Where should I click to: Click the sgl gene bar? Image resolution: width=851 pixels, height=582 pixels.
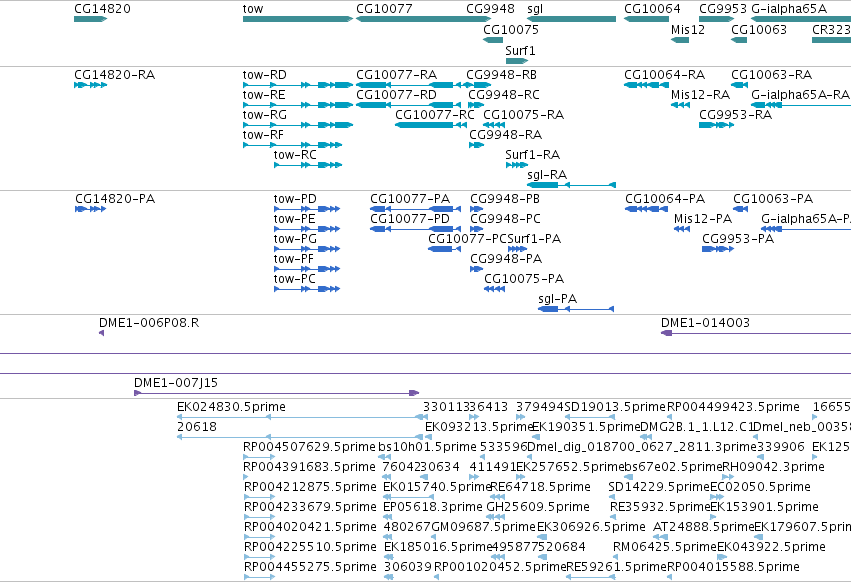point(571,19)
